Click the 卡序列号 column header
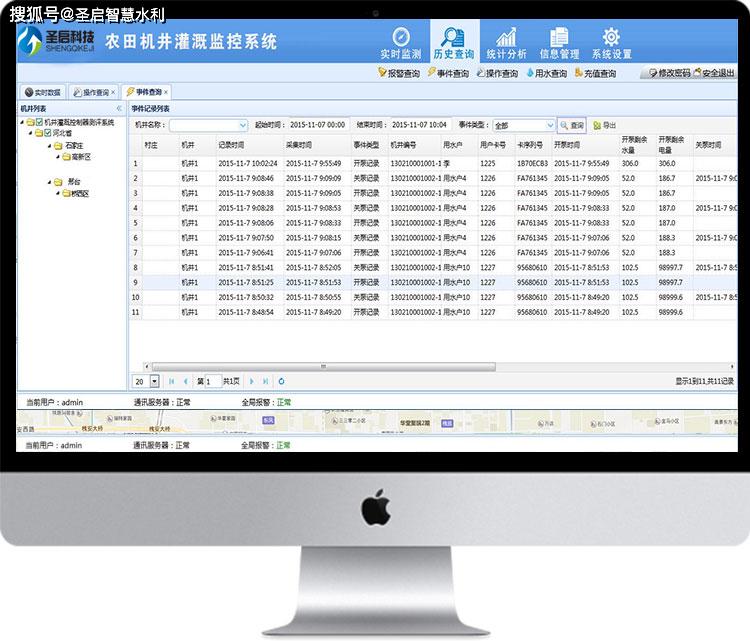 (x=532, y=145)
